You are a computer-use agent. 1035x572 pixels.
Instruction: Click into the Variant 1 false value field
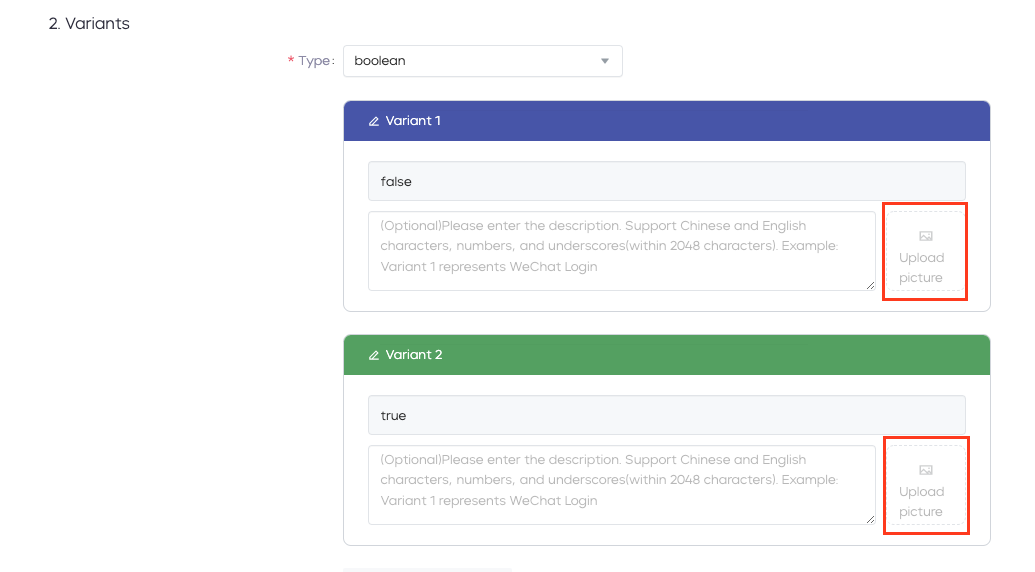click(x=667, y=181)
